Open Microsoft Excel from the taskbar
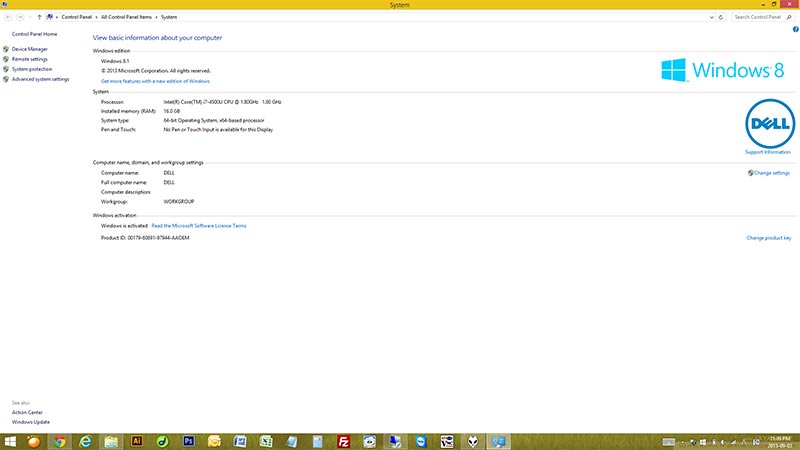 pos(266,441)
